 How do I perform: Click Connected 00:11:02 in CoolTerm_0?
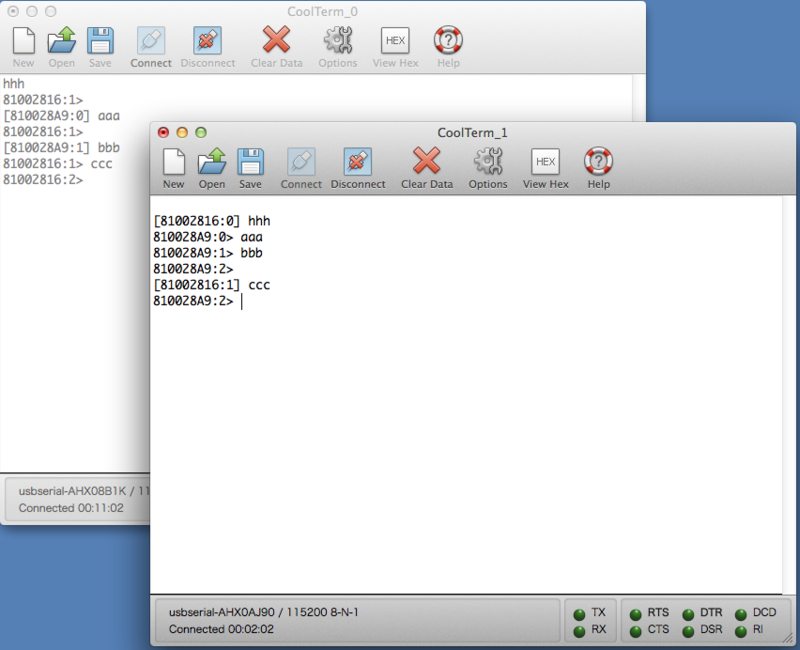pos(71,508)
